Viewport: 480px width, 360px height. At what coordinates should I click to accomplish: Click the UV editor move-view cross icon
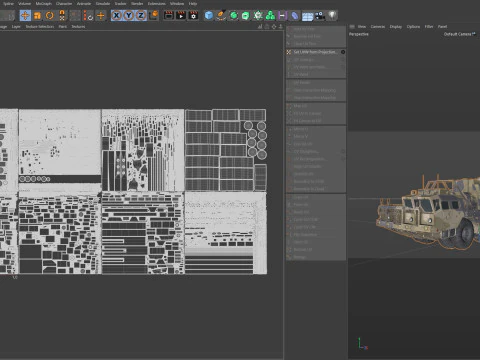[x=274, y=27]
